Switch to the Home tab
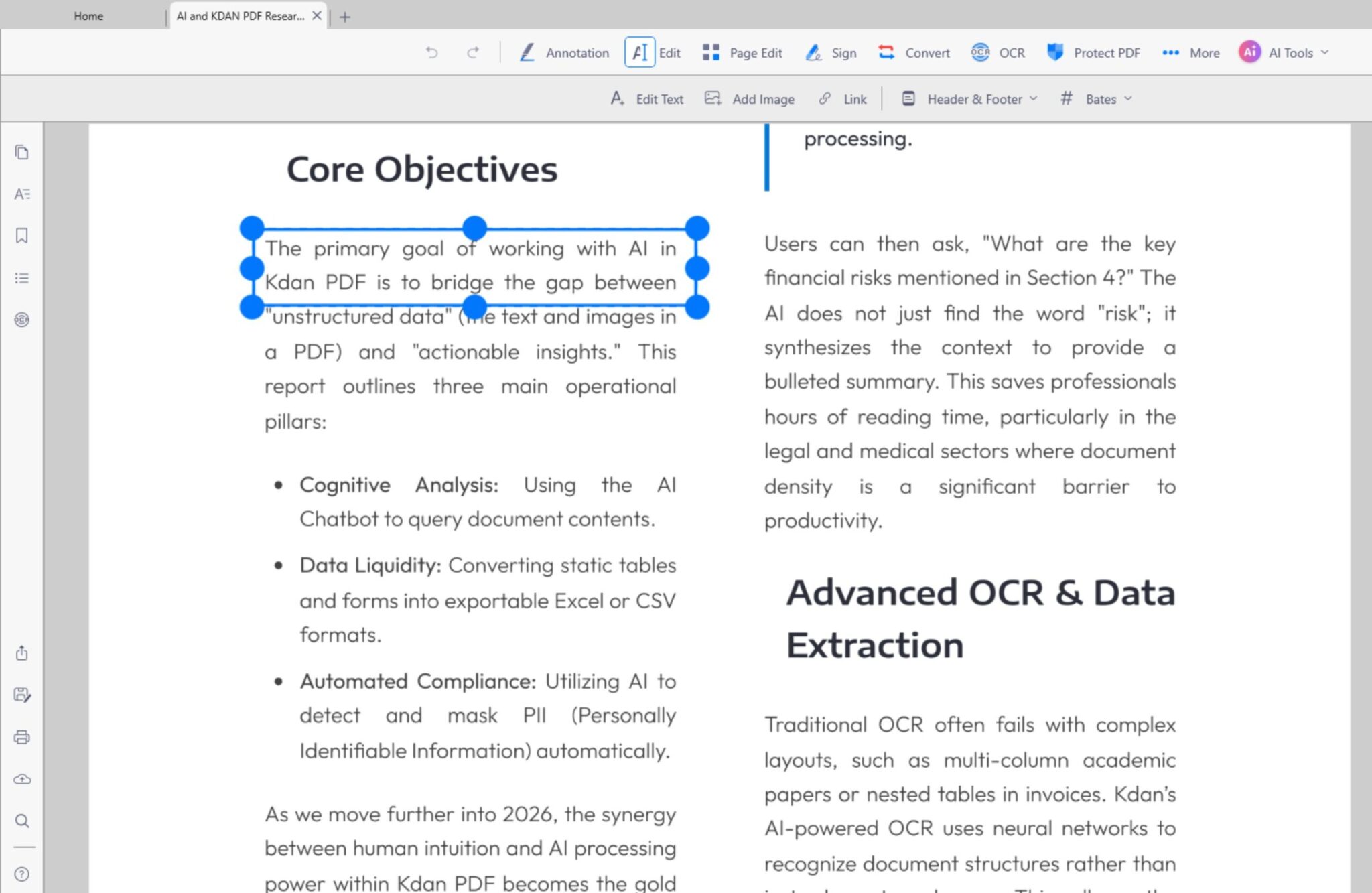 (88, 16)
